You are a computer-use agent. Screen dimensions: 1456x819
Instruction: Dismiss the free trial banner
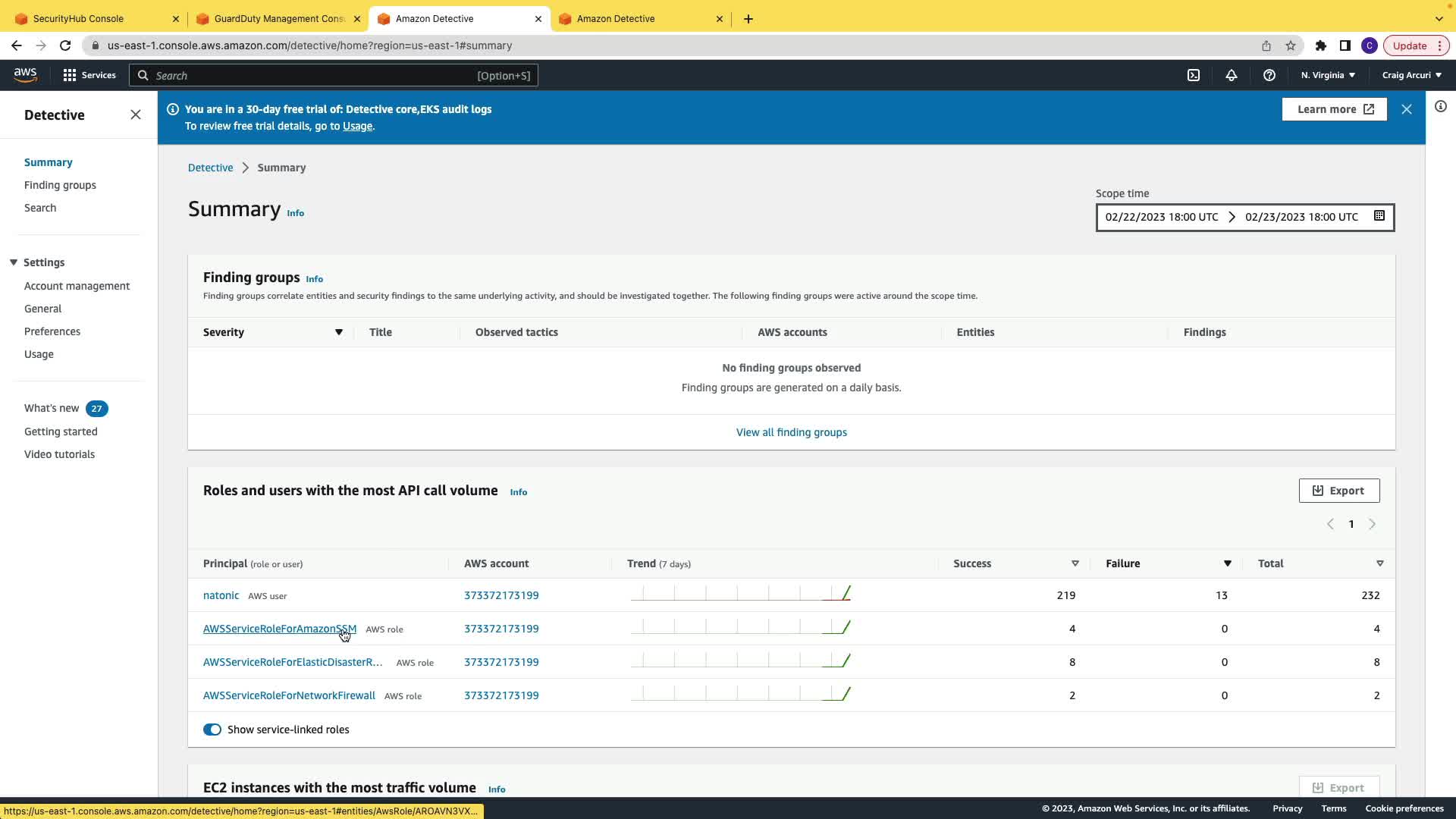[x=1406, y=109]
